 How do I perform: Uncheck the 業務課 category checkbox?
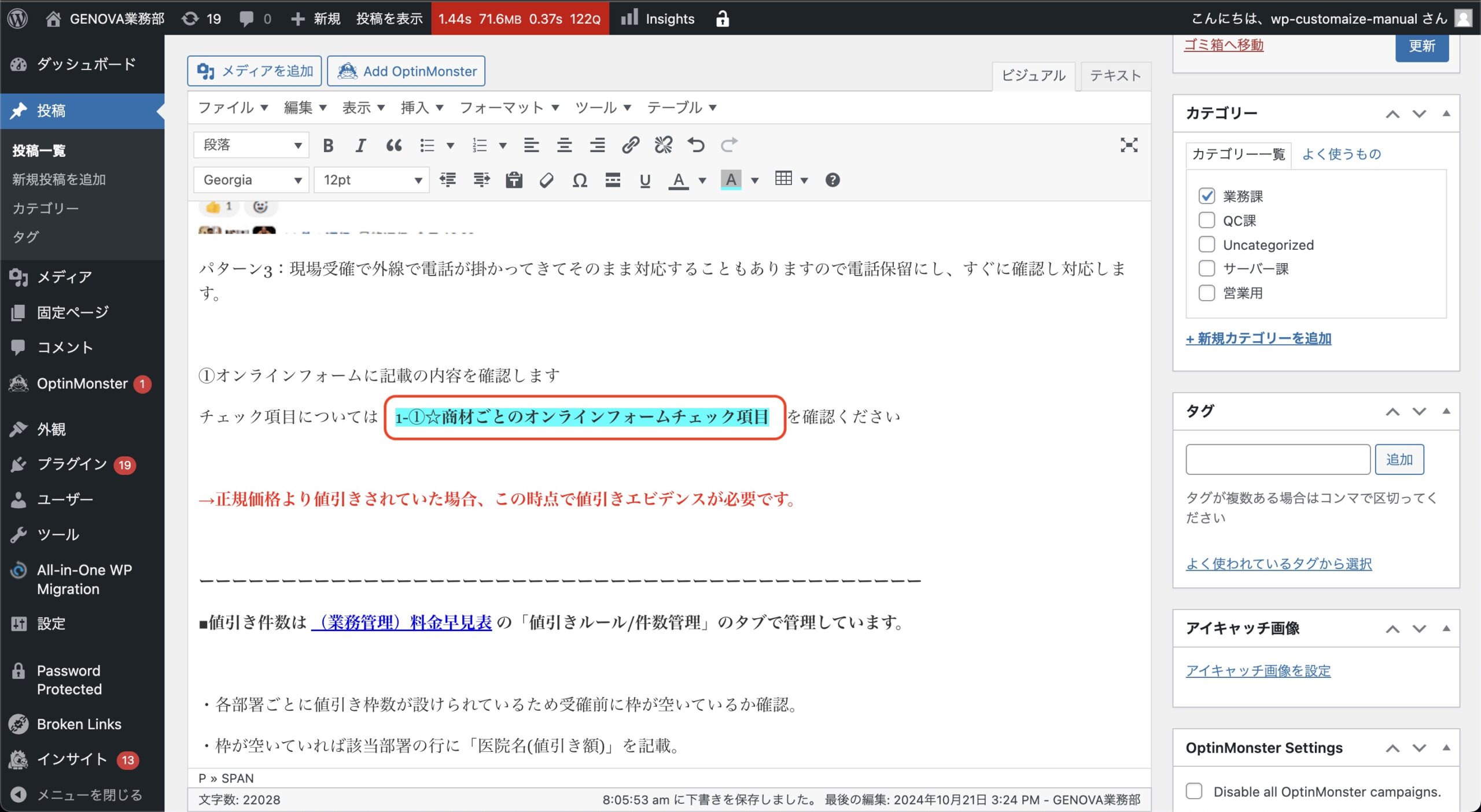click(1206, 196)
